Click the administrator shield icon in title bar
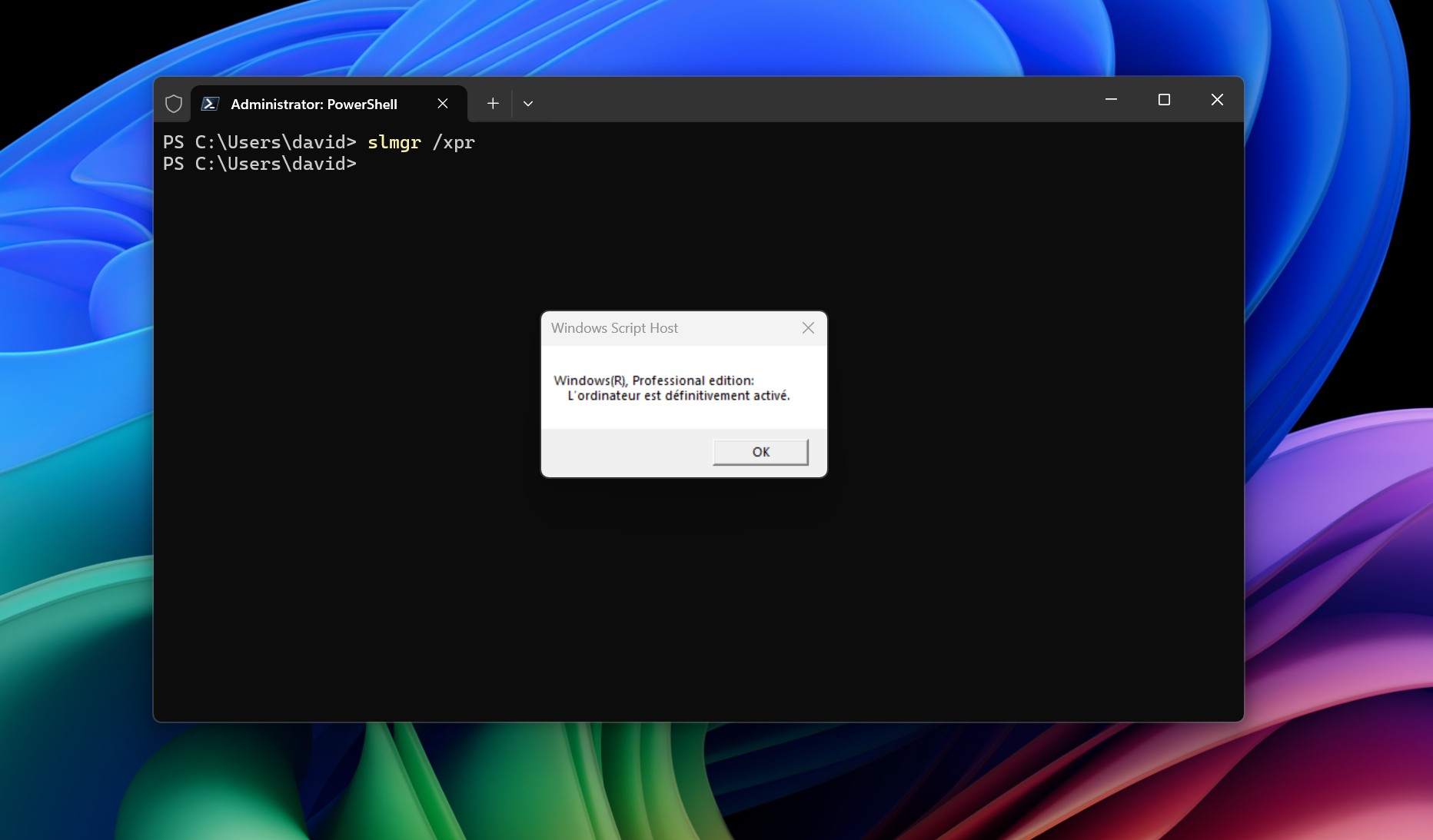The height and width of the screenshot is (840, 1433). [x=174, y=104]
